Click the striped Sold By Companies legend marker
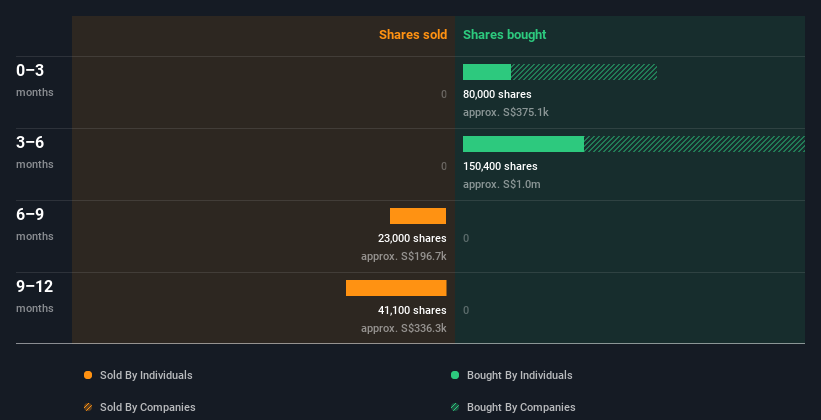This screenshot has height=420, width=821. pos(88,407)
